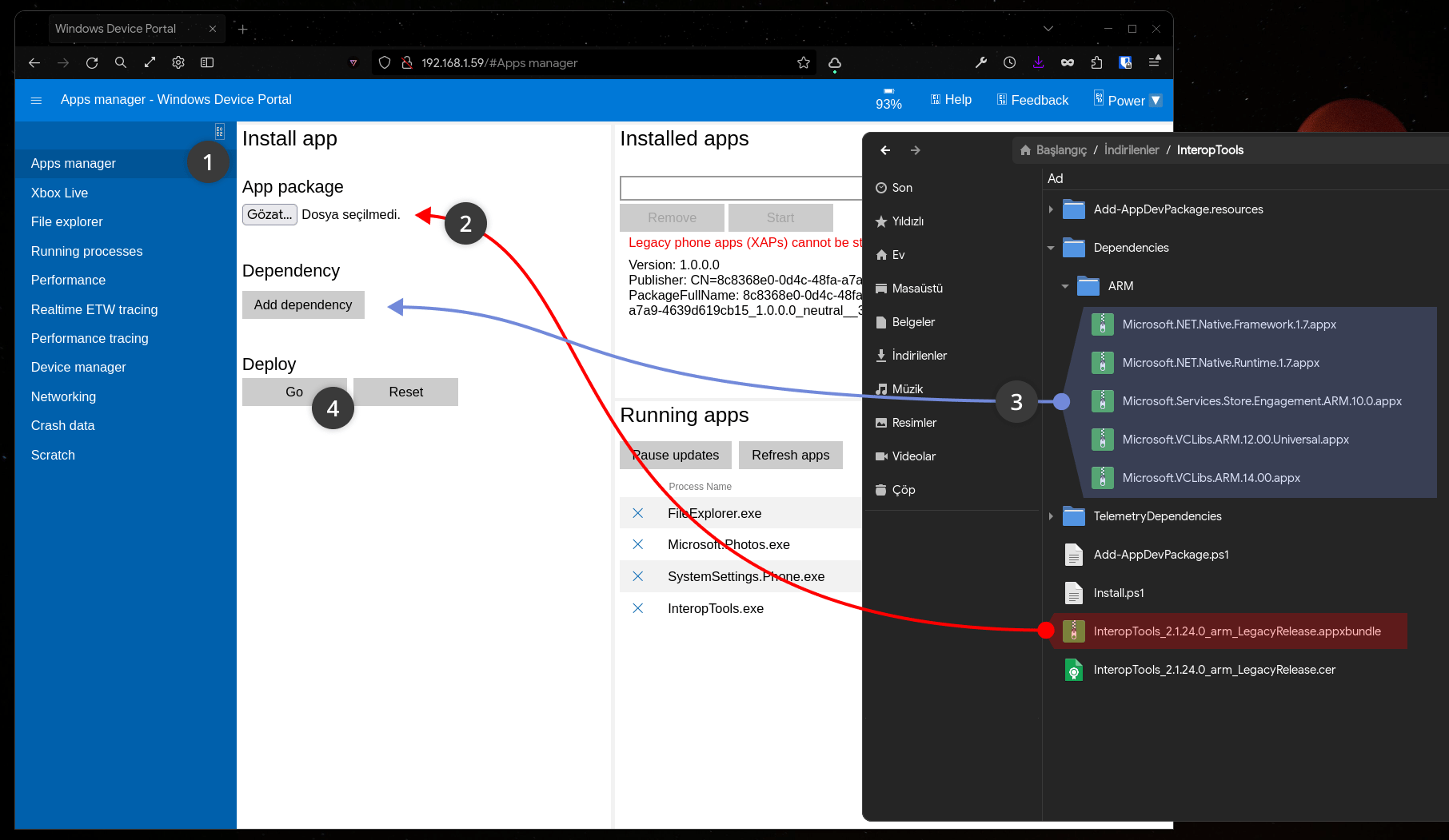This screenshot has width=1449, height=840.
Task: Open the Help link
Action: (x=952, y=99)
